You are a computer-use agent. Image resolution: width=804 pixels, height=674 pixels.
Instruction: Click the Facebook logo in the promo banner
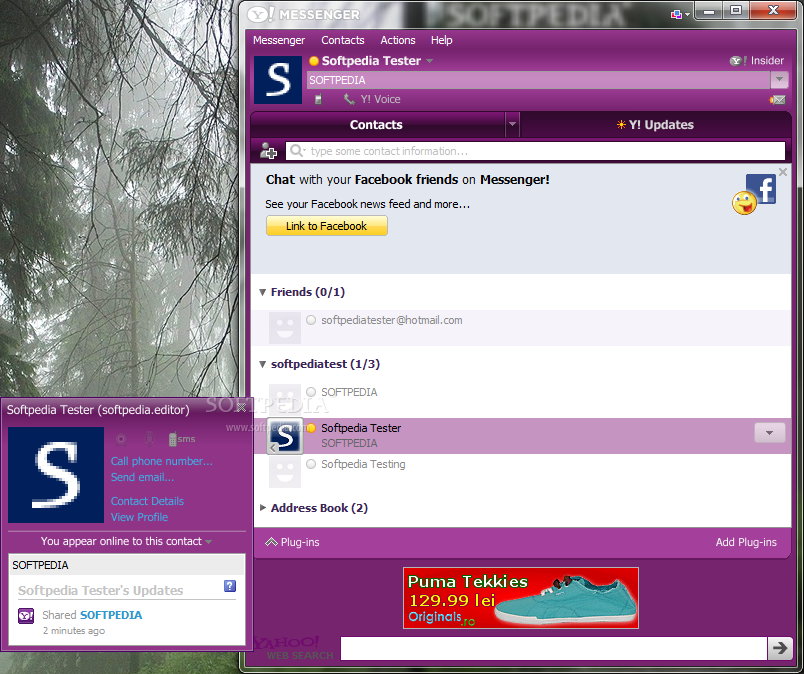tap(761, 189)
